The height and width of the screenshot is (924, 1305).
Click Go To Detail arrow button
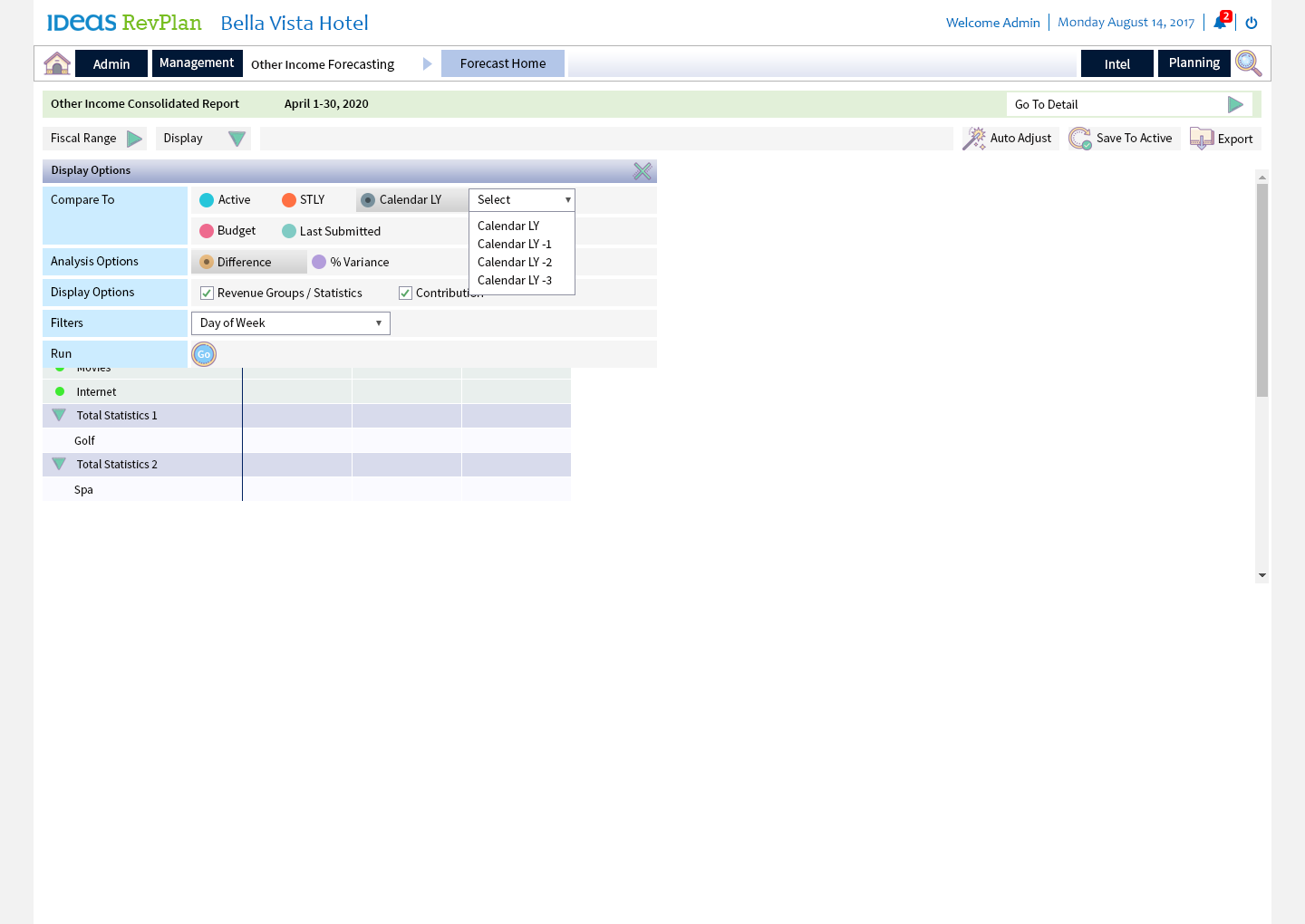1234,105
